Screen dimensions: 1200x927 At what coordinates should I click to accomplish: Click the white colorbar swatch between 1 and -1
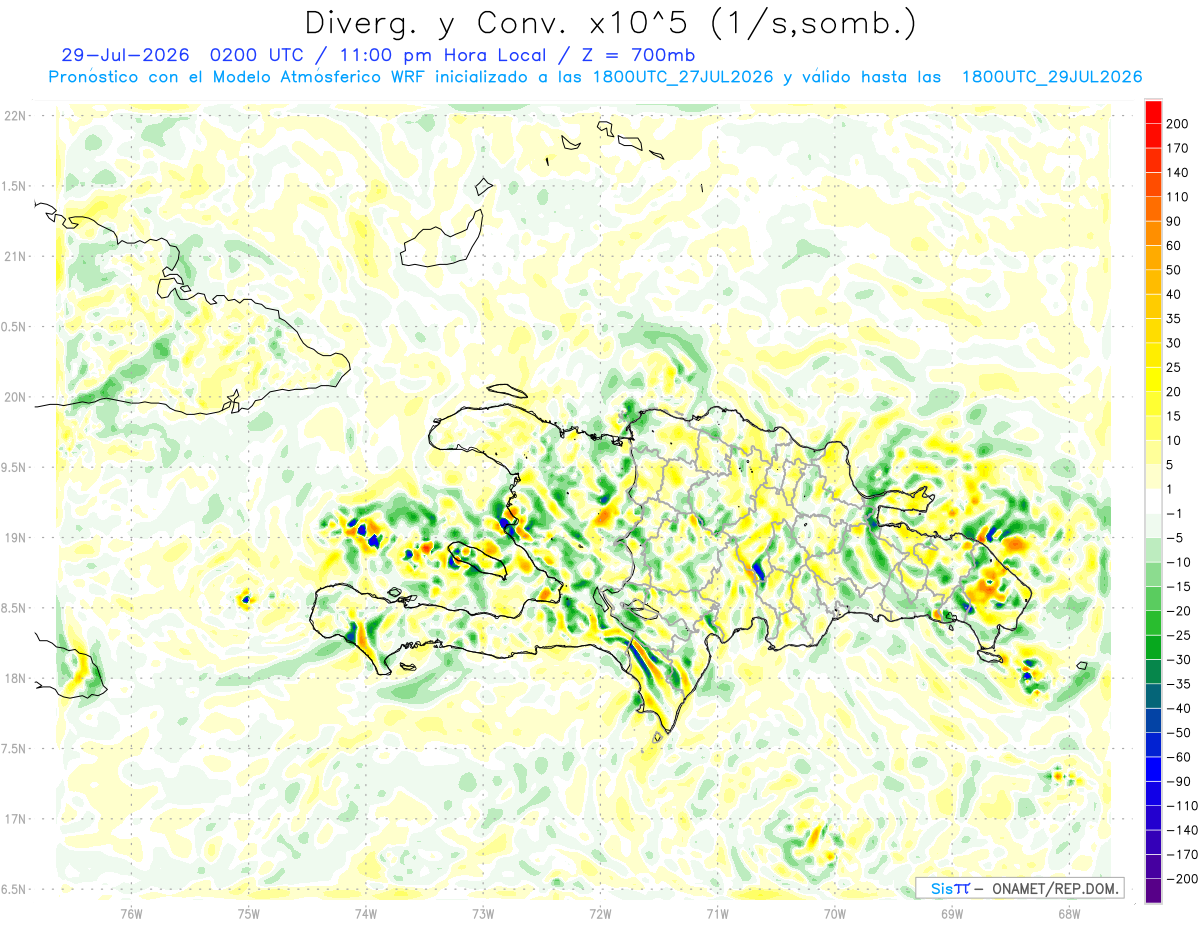(1153, 501)
